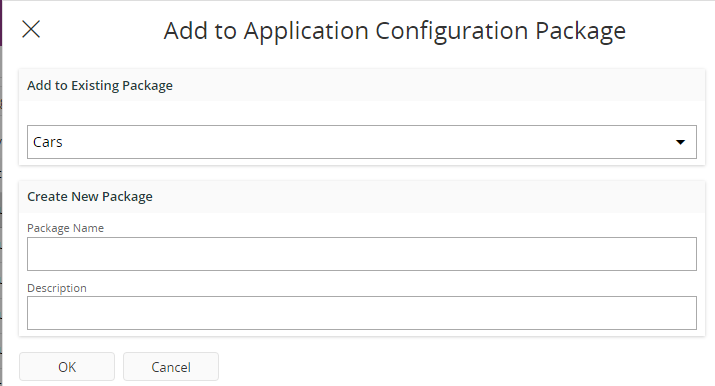This screenshot has width=715, height=386.
Task: Focus the Description input box
Action: (x=362, y=313)
